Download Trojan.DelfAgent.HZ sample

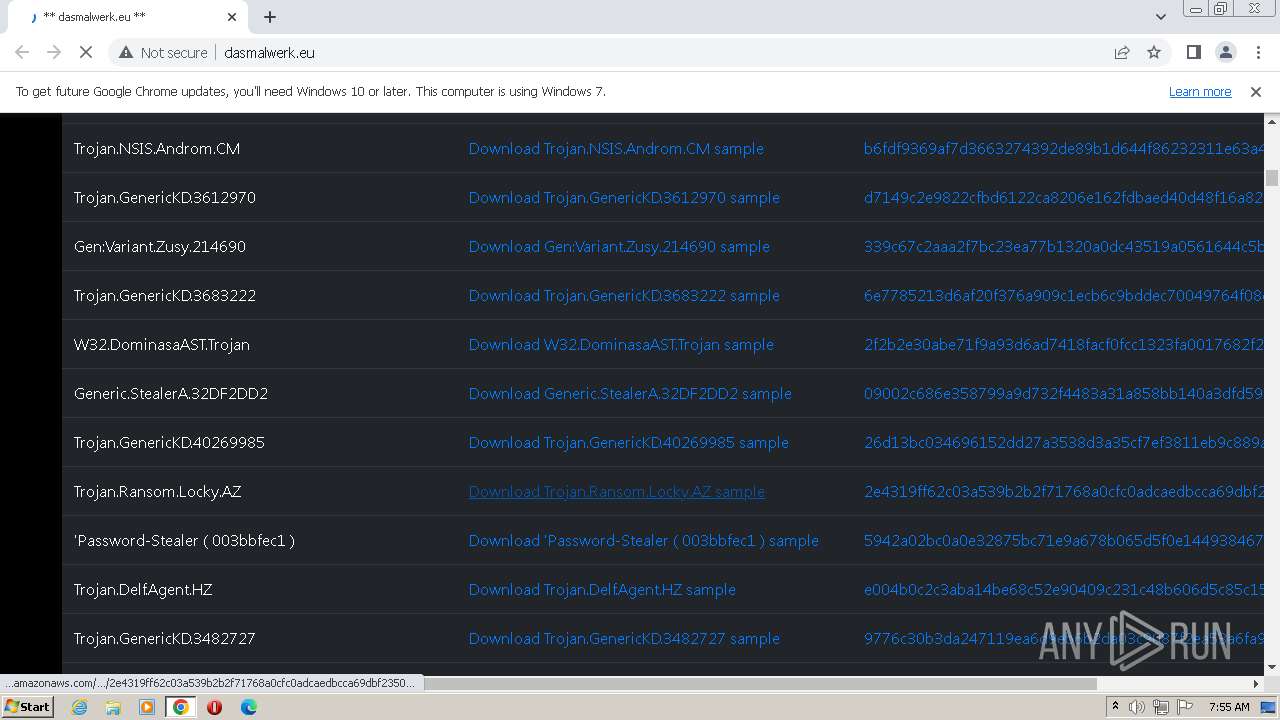[602, 589]
